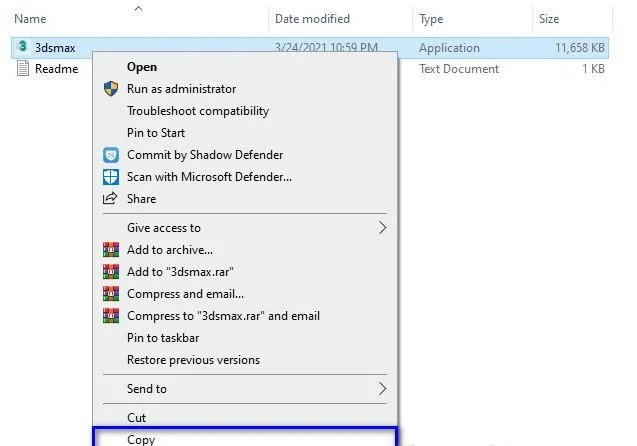637x446 pixels.
Task: Select Pin to taskbar
Action: (245, 338)
